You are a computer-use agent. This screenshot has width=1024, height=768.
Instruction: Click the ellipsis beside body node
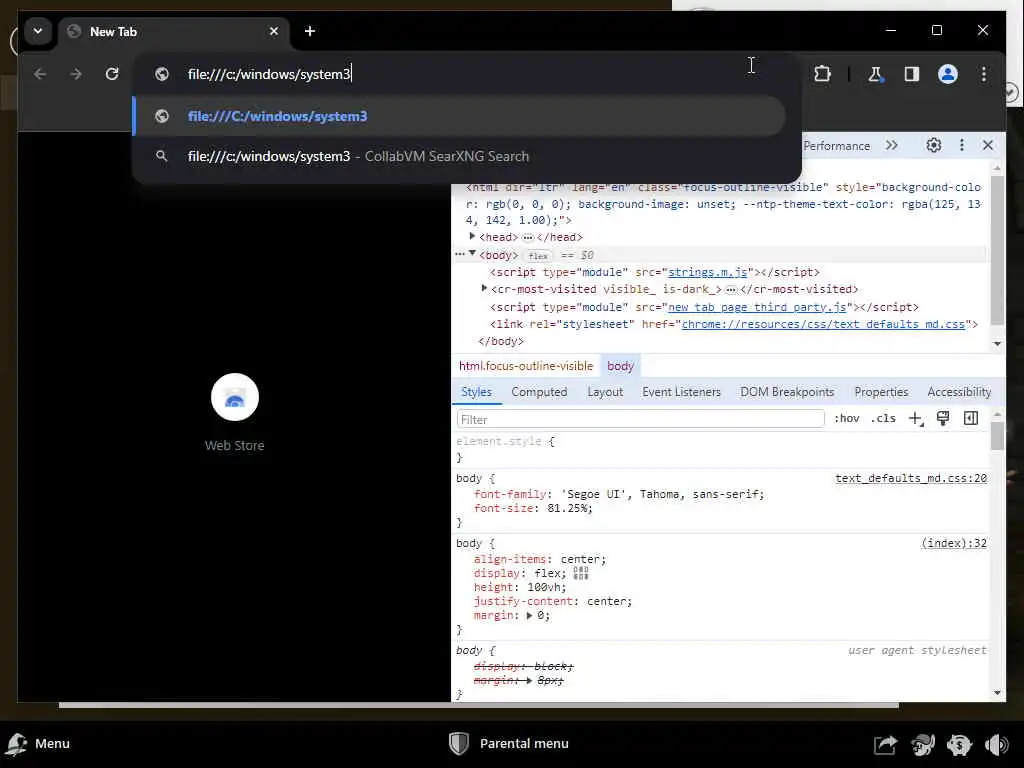460,254
